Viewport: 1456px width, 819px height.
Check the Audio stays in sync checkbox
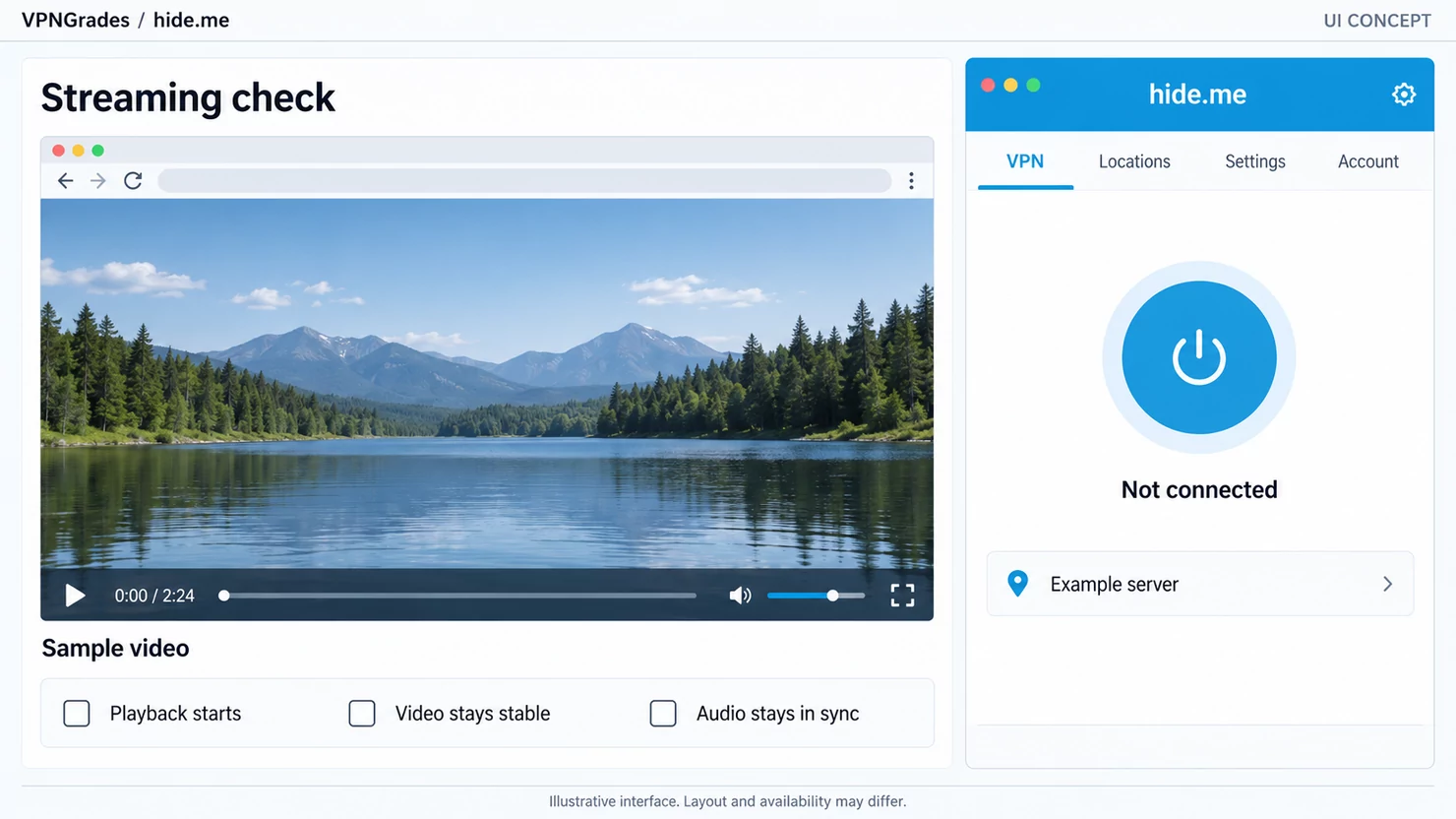(x=663, y=714)
